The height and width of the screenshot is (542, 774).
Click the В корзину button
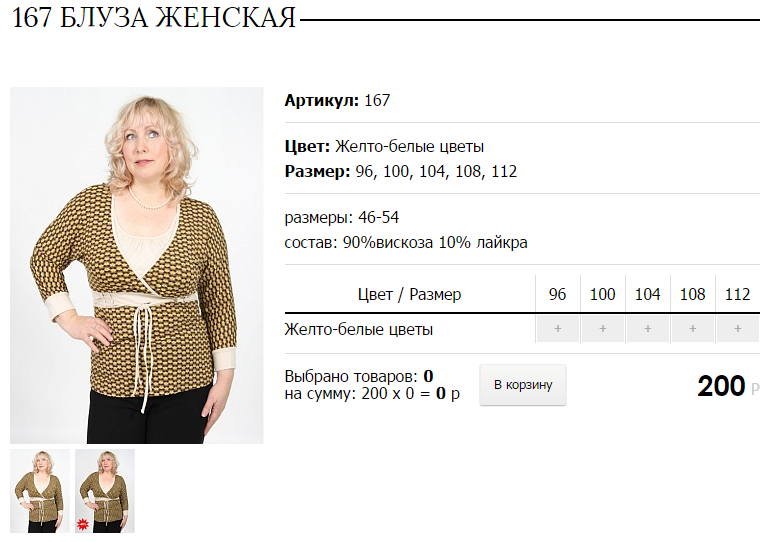click(523, 385)
